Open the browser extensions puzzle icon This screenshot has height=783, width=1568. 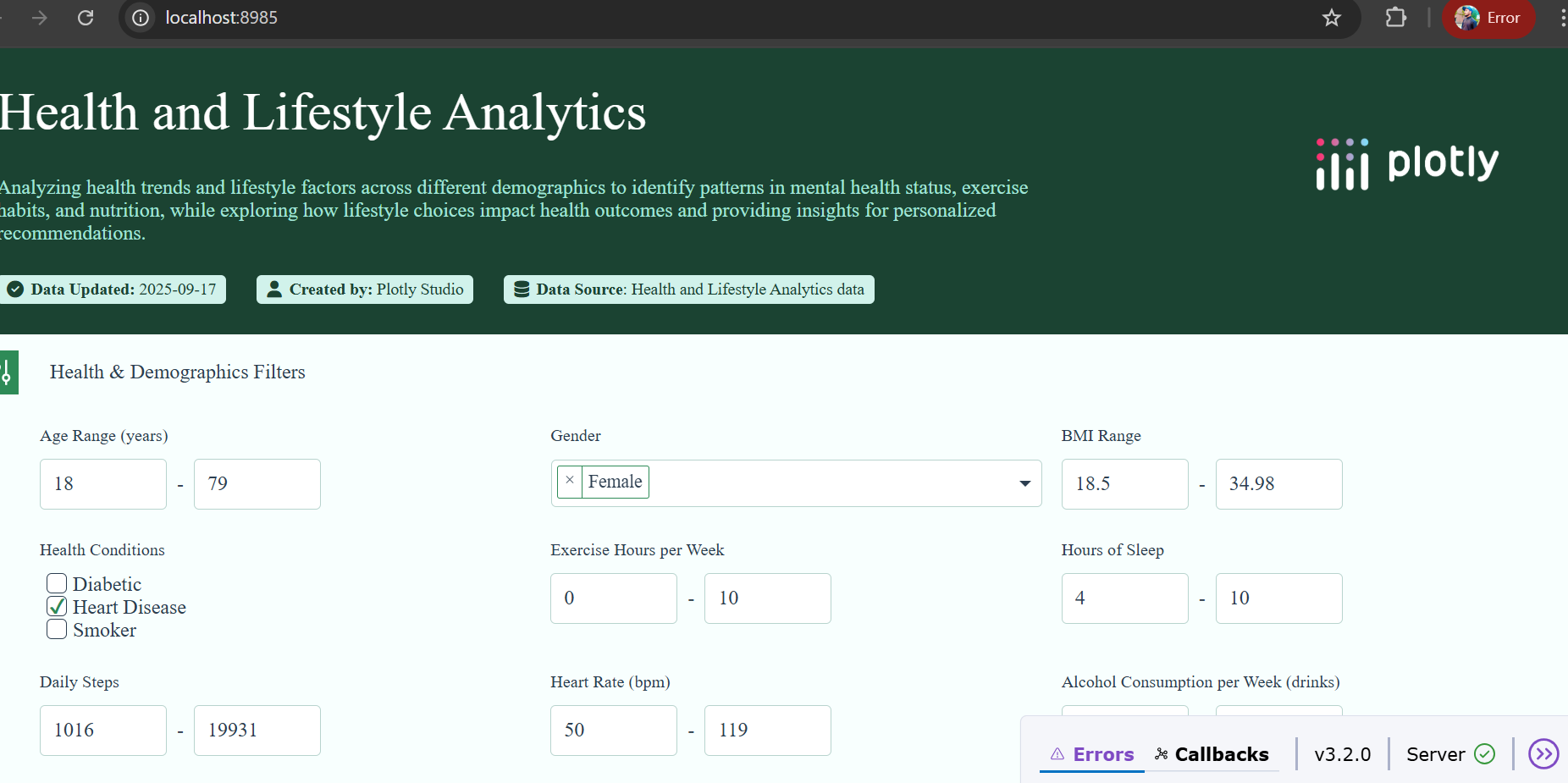point(1396,18)
